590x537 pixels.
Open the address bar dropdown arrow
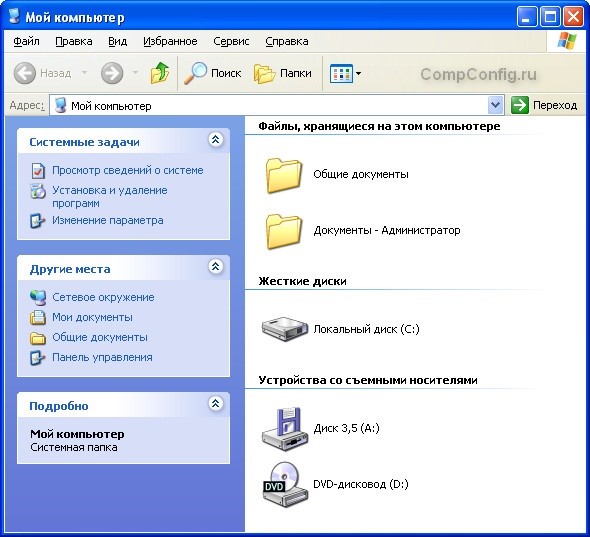tap(496, 105)
